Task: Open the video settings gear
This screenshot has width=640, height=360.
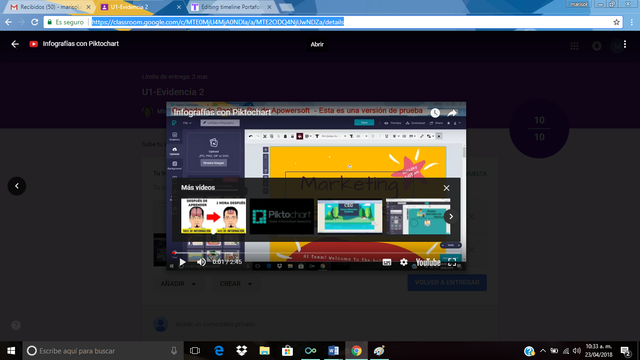Action: [404, 262]
